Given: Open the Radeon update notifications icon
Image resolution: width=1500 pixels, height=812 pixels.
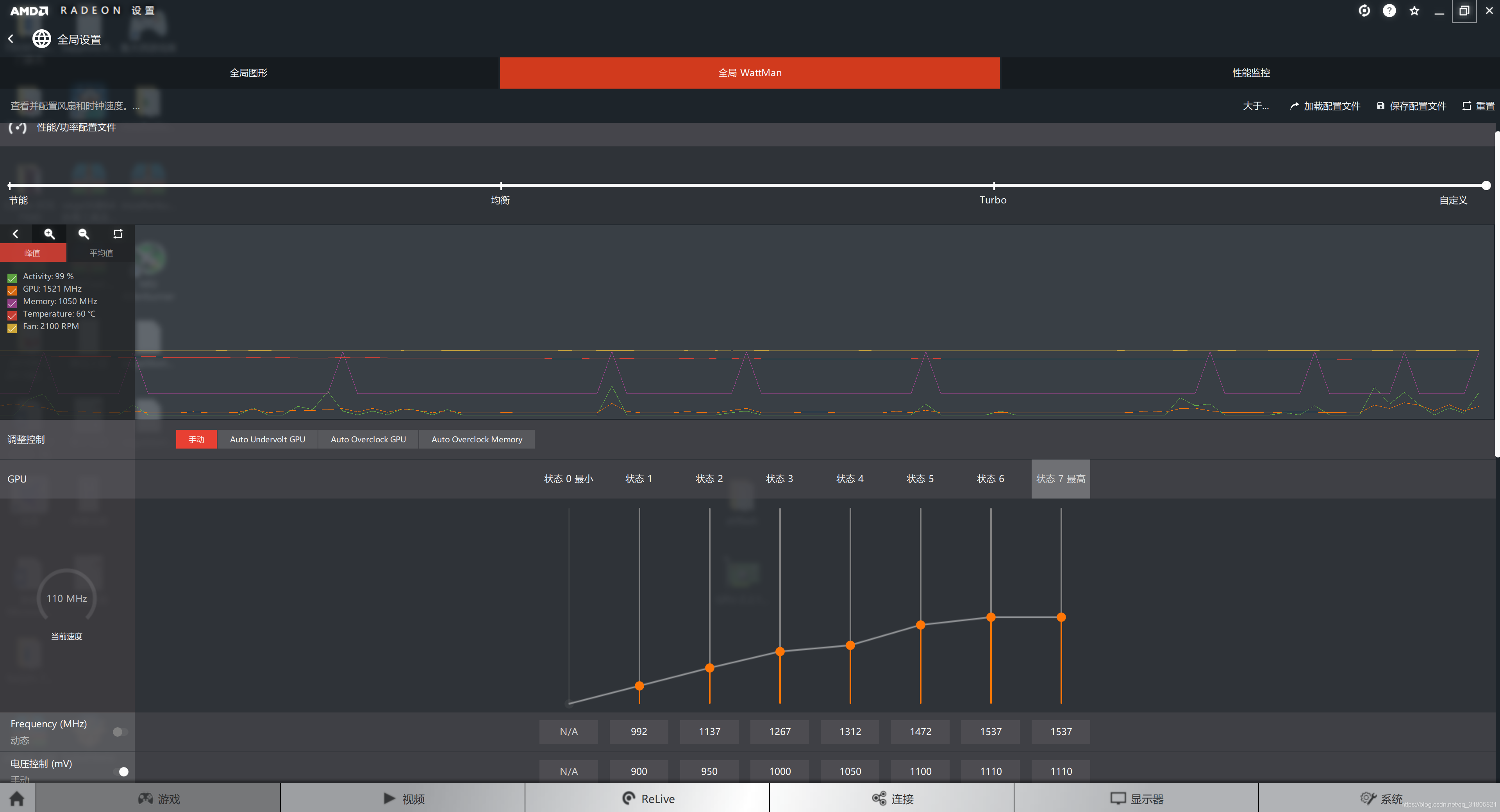Looking at the screenshot, I should tap(1364, 11).
